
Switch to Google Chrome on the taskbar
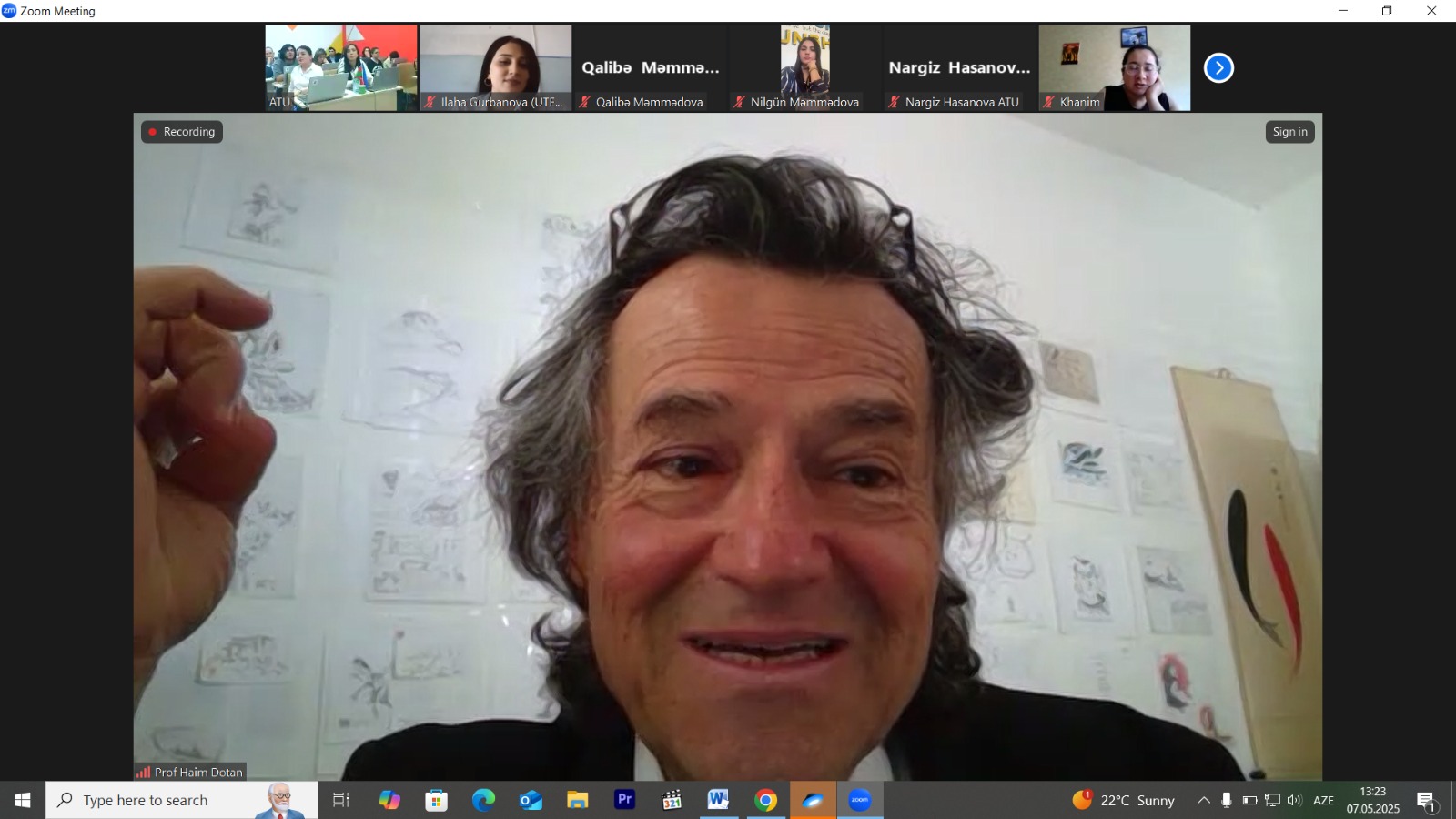pos(766,800)
